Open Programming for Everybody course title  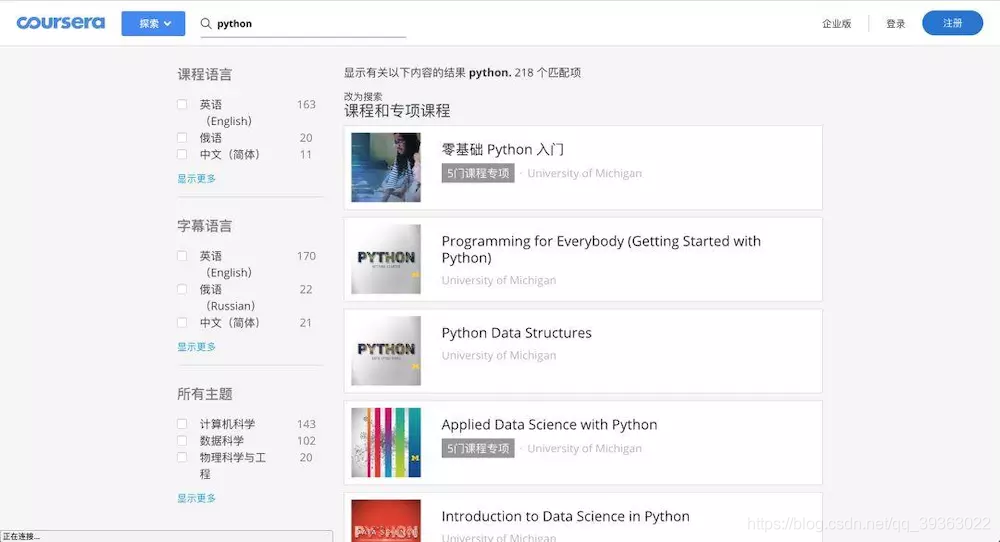pos(601,249)
